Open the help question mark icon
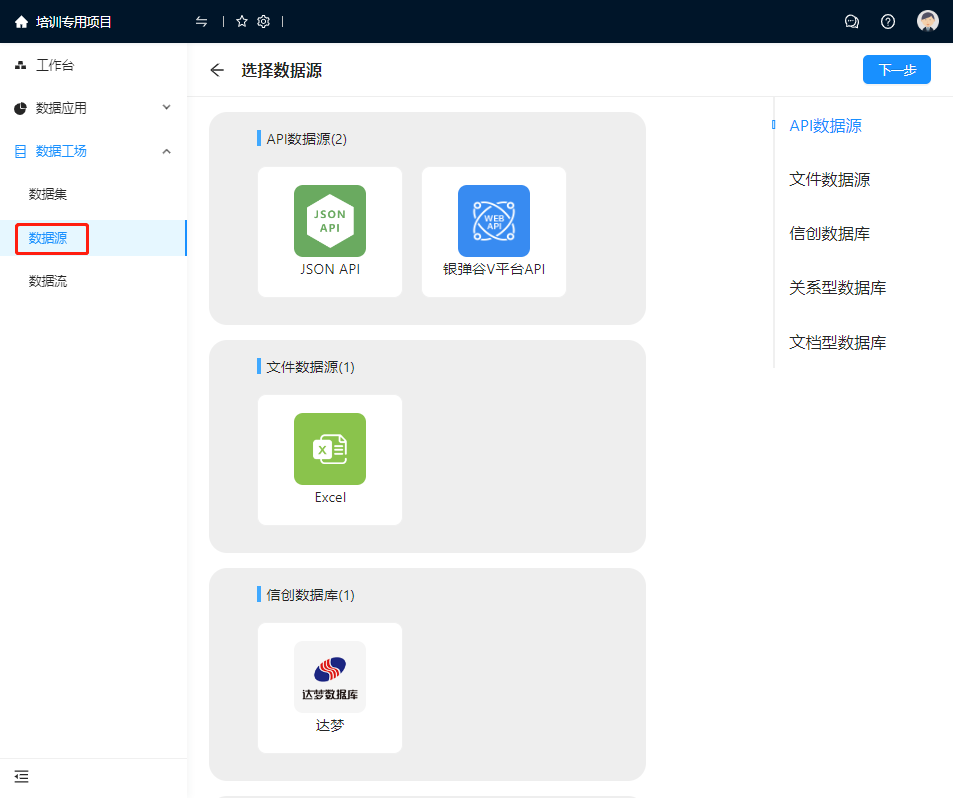This screenshot has width=953, height=798. point(888,21)
